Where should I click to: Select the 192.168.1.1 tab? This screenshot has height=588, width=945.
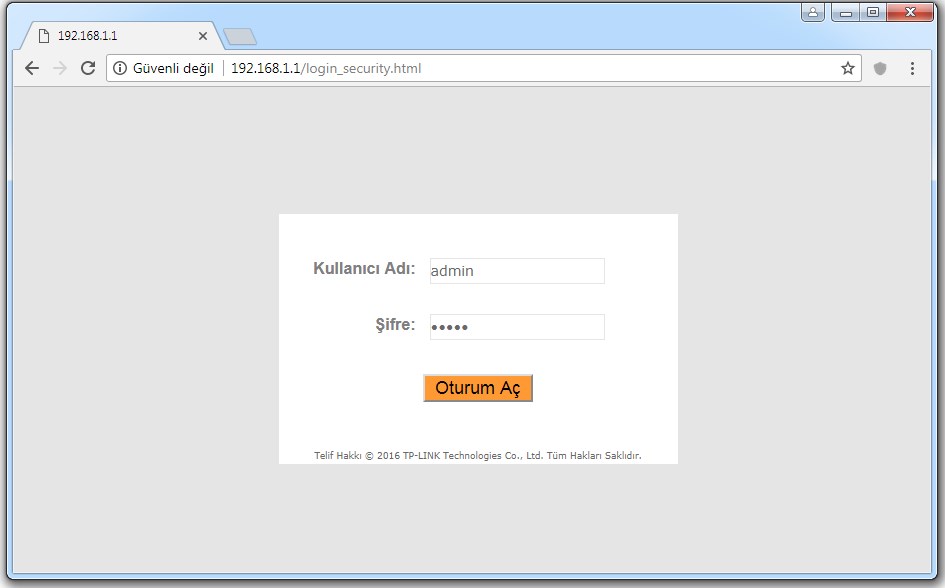110,35
